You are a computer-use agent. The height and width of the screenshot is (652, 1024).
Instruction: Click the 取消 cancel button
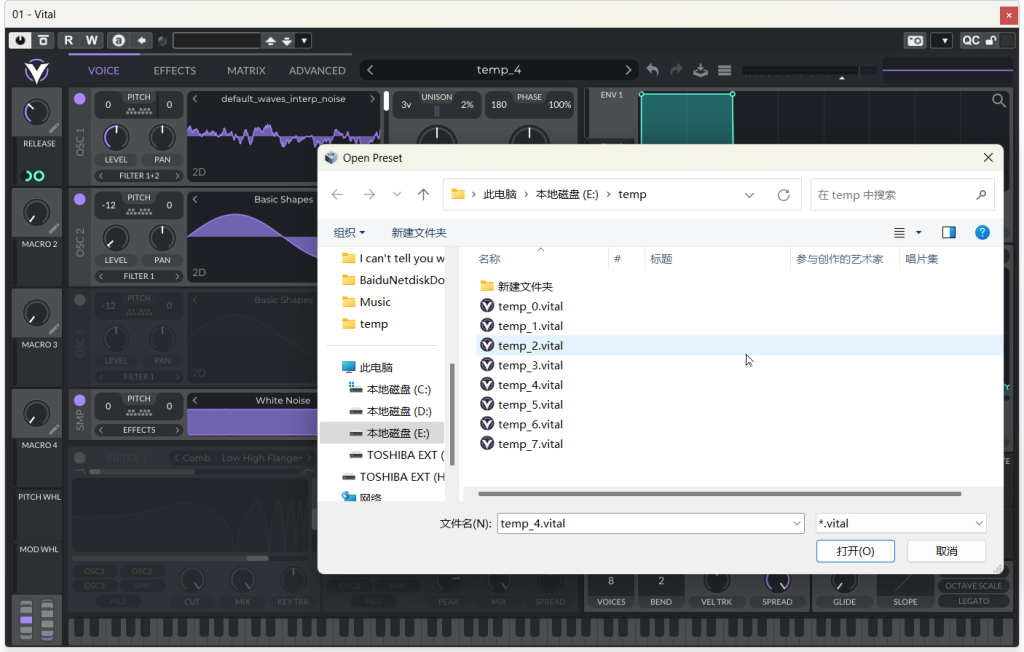946,551
